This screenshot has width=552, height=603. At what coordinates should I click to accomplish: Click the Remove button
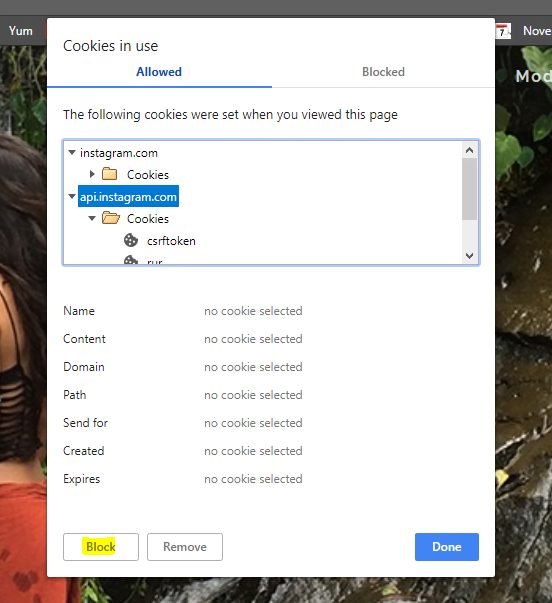click(x=185, y=546)
